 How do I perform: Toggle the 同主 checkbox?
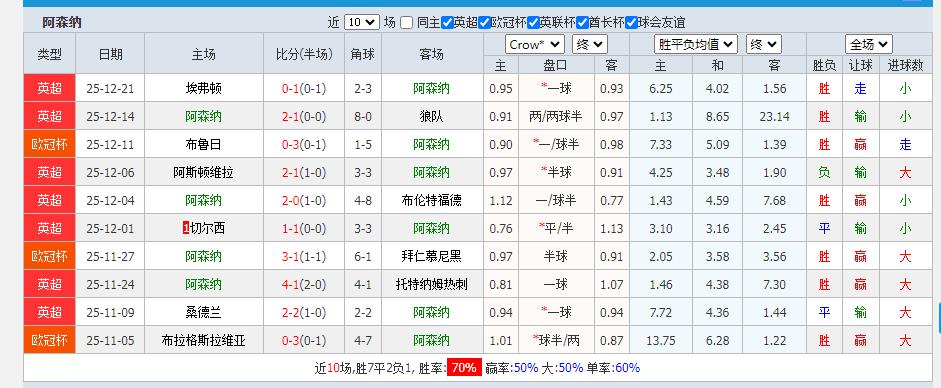tap(407, 23)
